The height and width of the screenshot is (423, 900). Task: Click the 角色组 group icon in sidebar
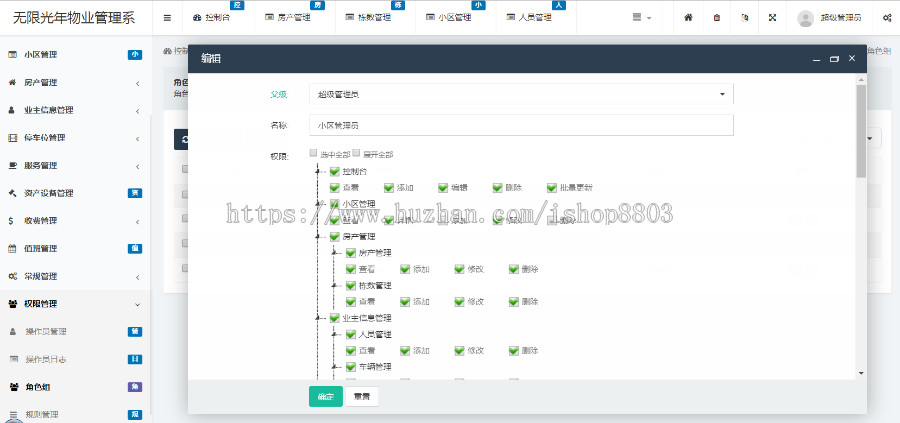coord(14,387)
